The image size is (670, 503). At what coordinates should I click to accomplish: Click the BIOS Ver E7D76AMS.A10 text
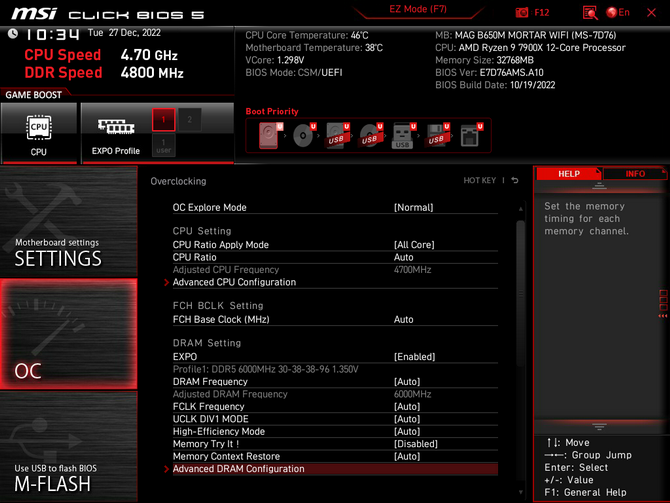tap(489, 73)
